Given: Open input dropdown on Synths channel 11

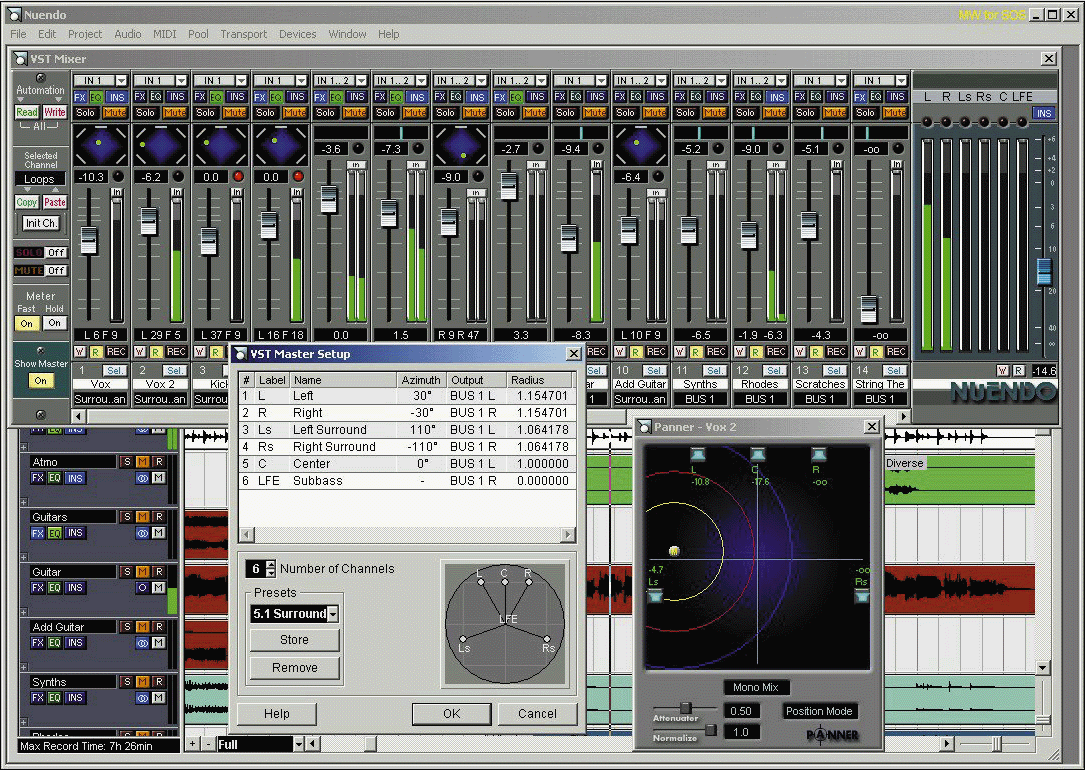Looking at the screenshot, I should coord(721,81).
